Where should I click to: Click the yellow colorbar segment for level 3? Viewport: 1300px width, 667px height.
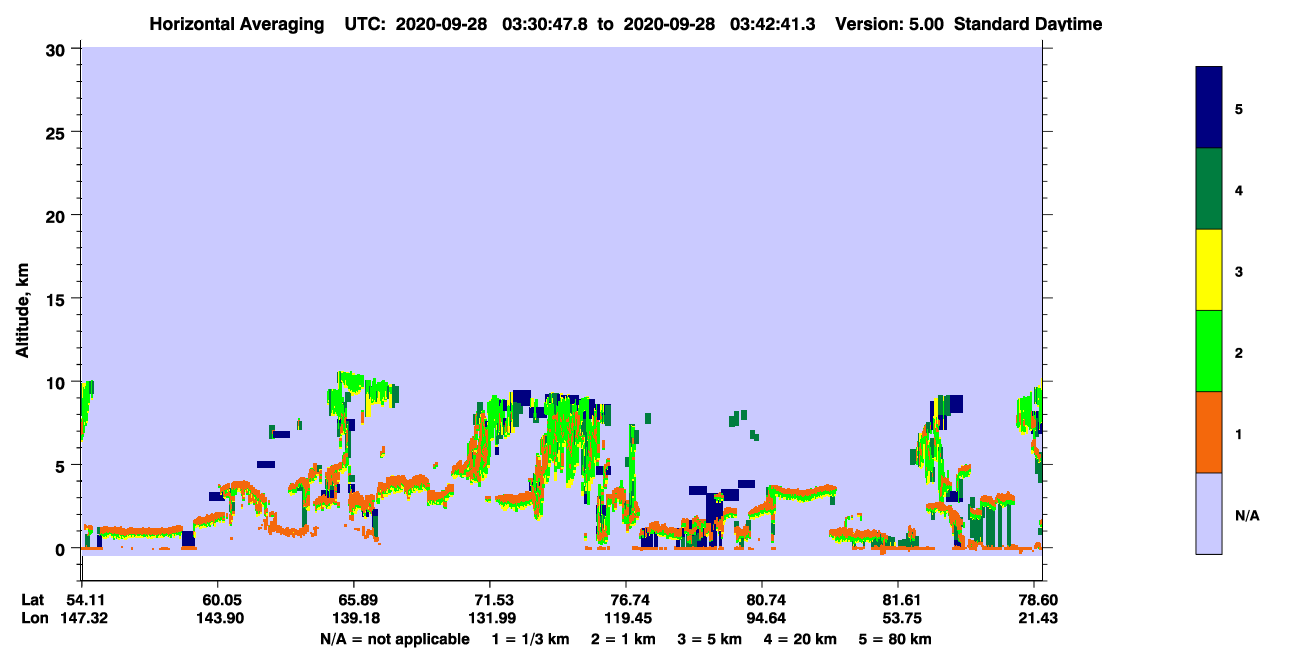tap(1209, 270)
